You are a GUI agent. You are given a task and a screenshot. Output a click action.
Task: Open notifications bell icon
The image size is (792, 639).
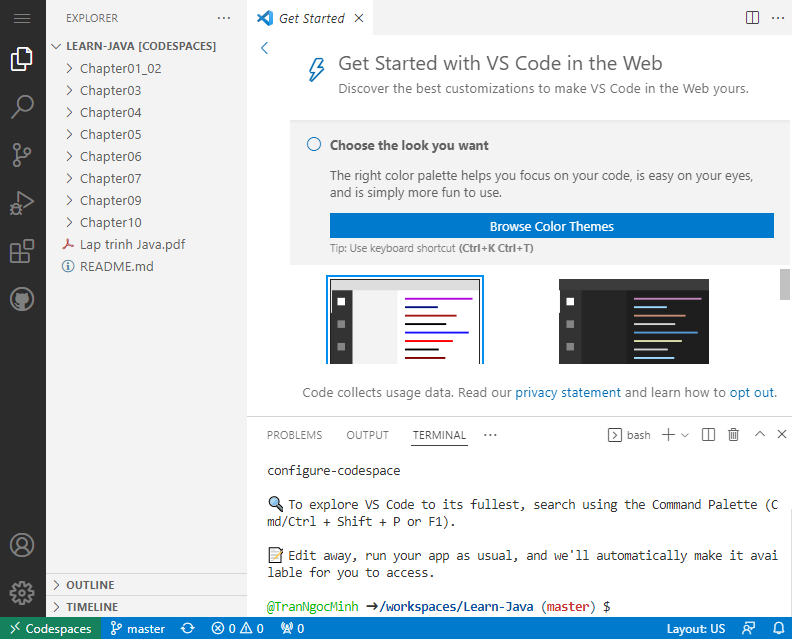779,628
